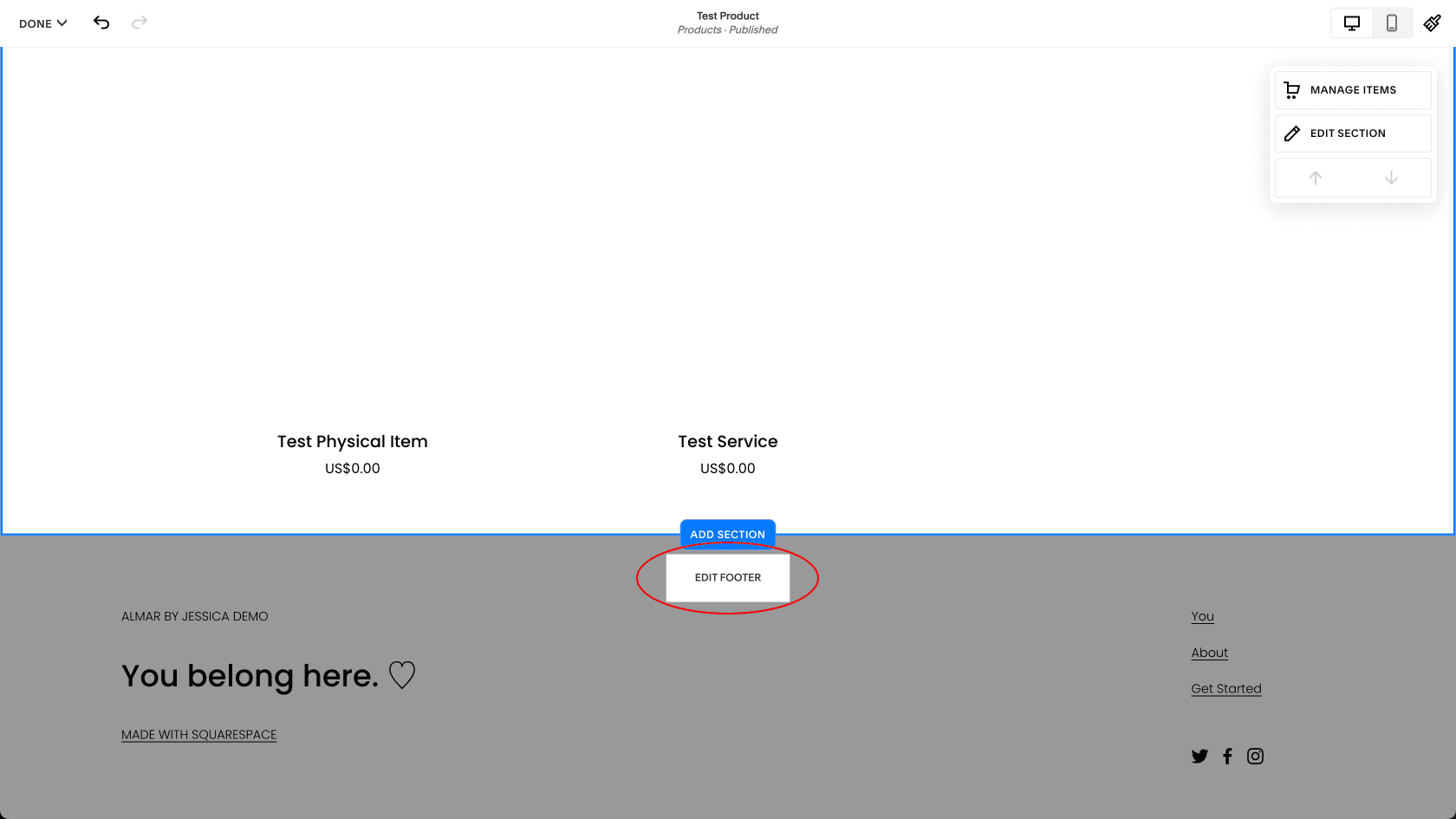Open the site styles paintbrush
Image resolution: width=1456 pixels, height=819 pixels.
pos(1432,23)
